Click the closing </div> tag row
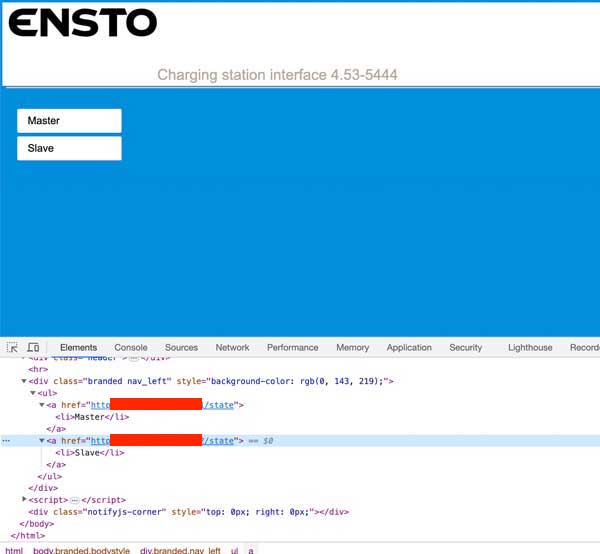The width and height of the screenshot is (600, 554). [x=43, y=488]
